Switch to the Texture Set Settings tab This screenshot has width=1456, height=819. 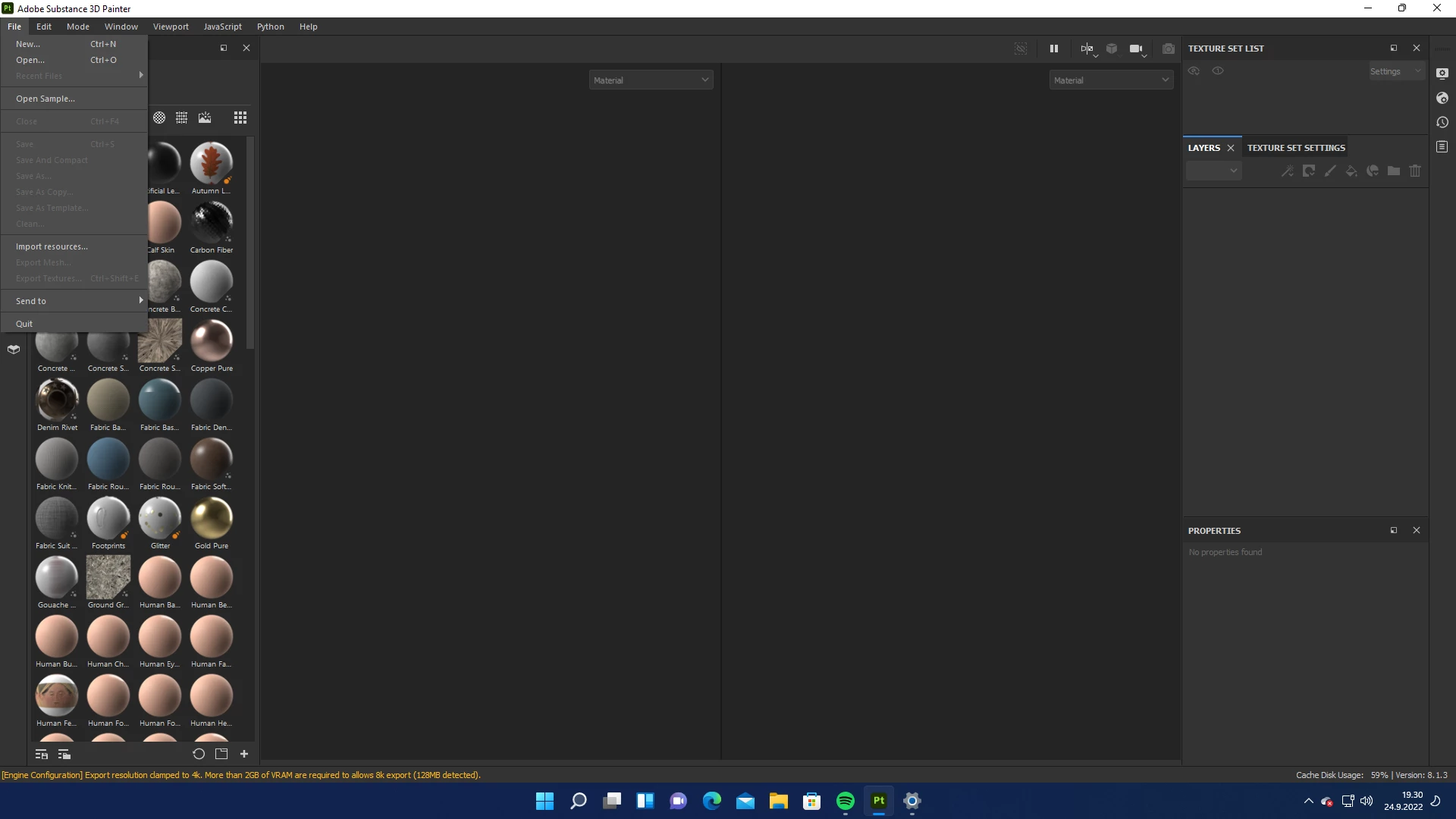click(x=1296, y=148)
